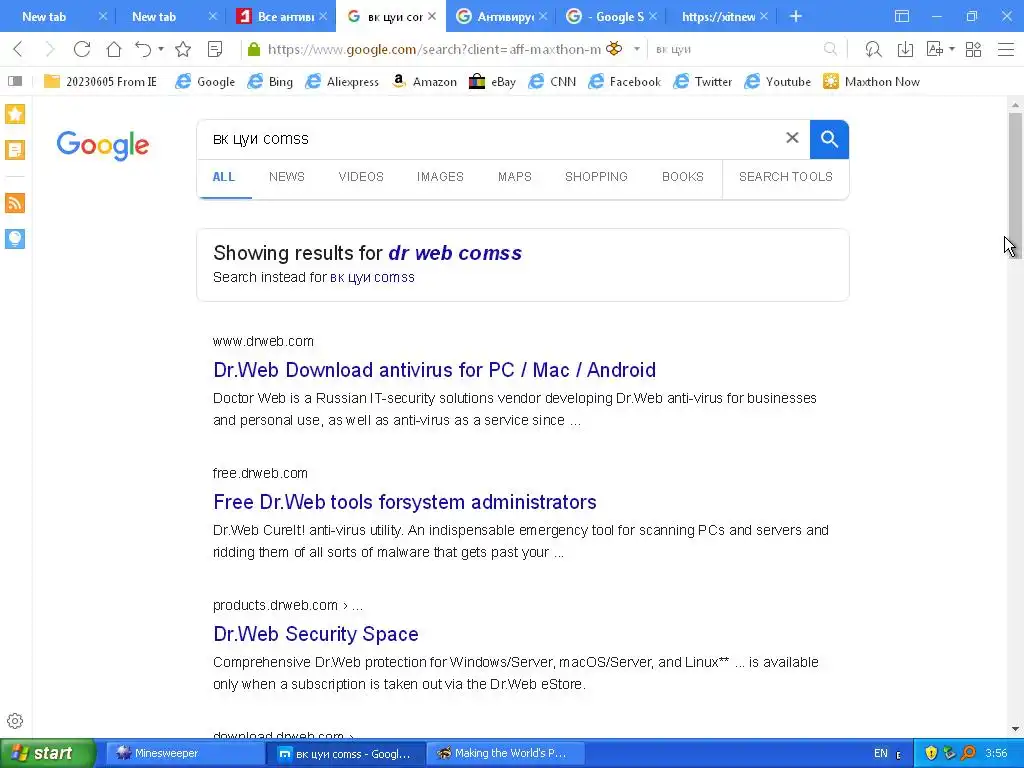Open the Home page icon
This screenshot has height=768, width=1024.
point(114,49)
